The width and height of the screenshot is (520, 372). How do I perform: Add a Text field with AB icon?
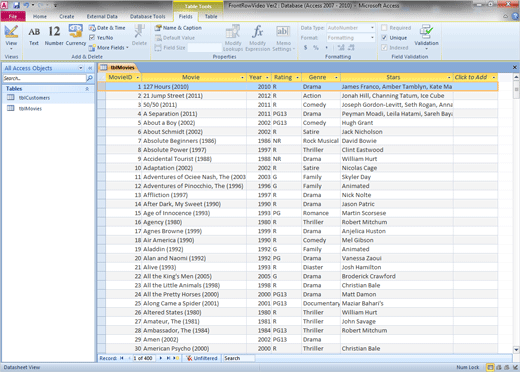click(34, 36)
